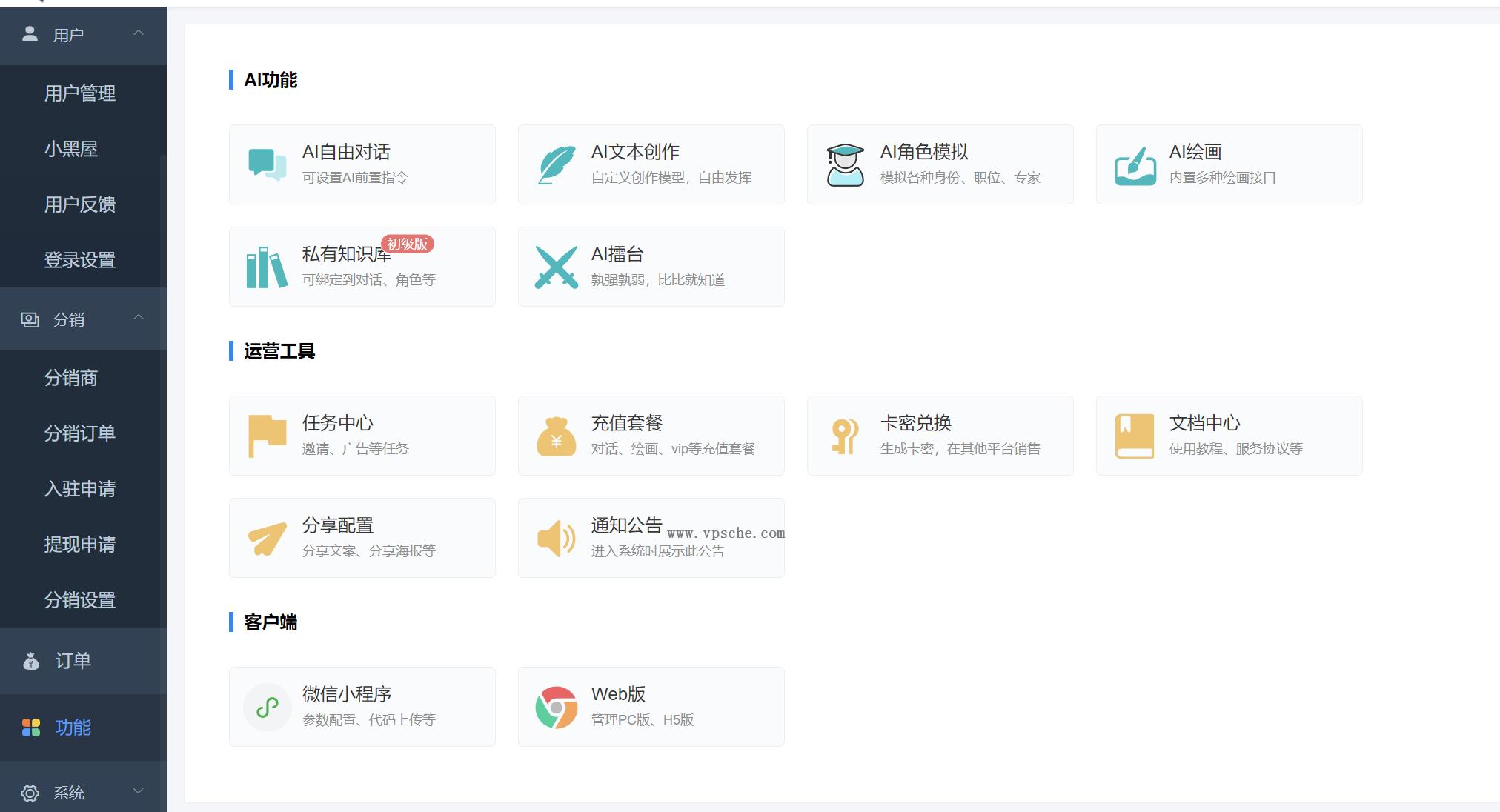Screen dimensions: 1500x812
Task: Open the AI自由对话 chat bubble icon
Action: pyautogui.click(x=267, y=164)
